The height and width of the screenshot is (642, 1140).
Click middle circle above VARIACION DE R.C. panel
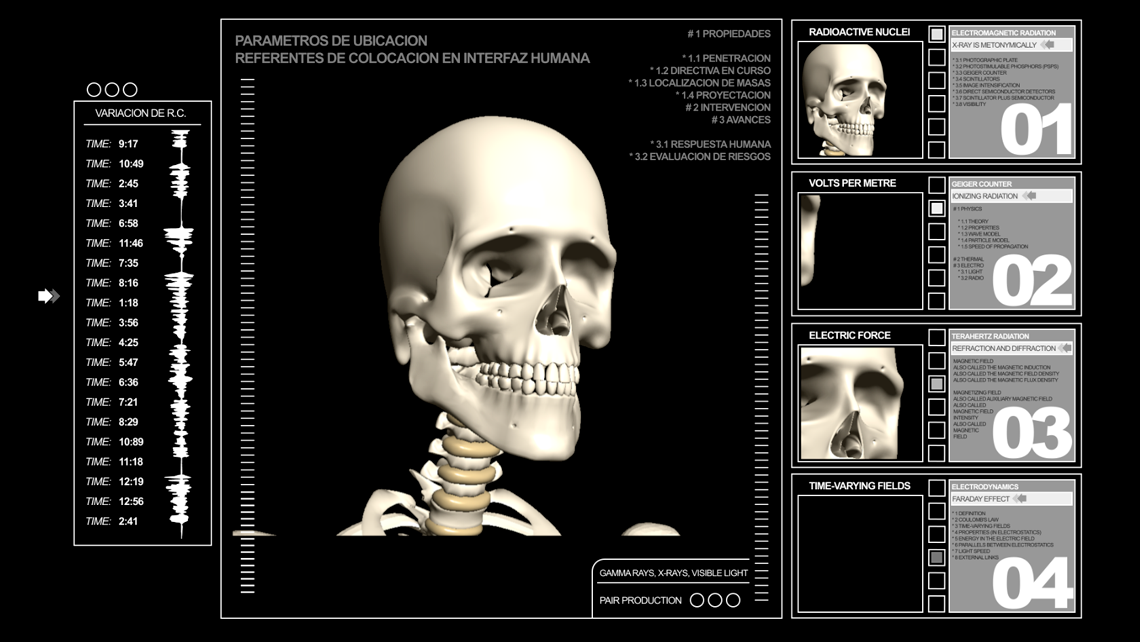pyautogui.click(x=112, y=90)
